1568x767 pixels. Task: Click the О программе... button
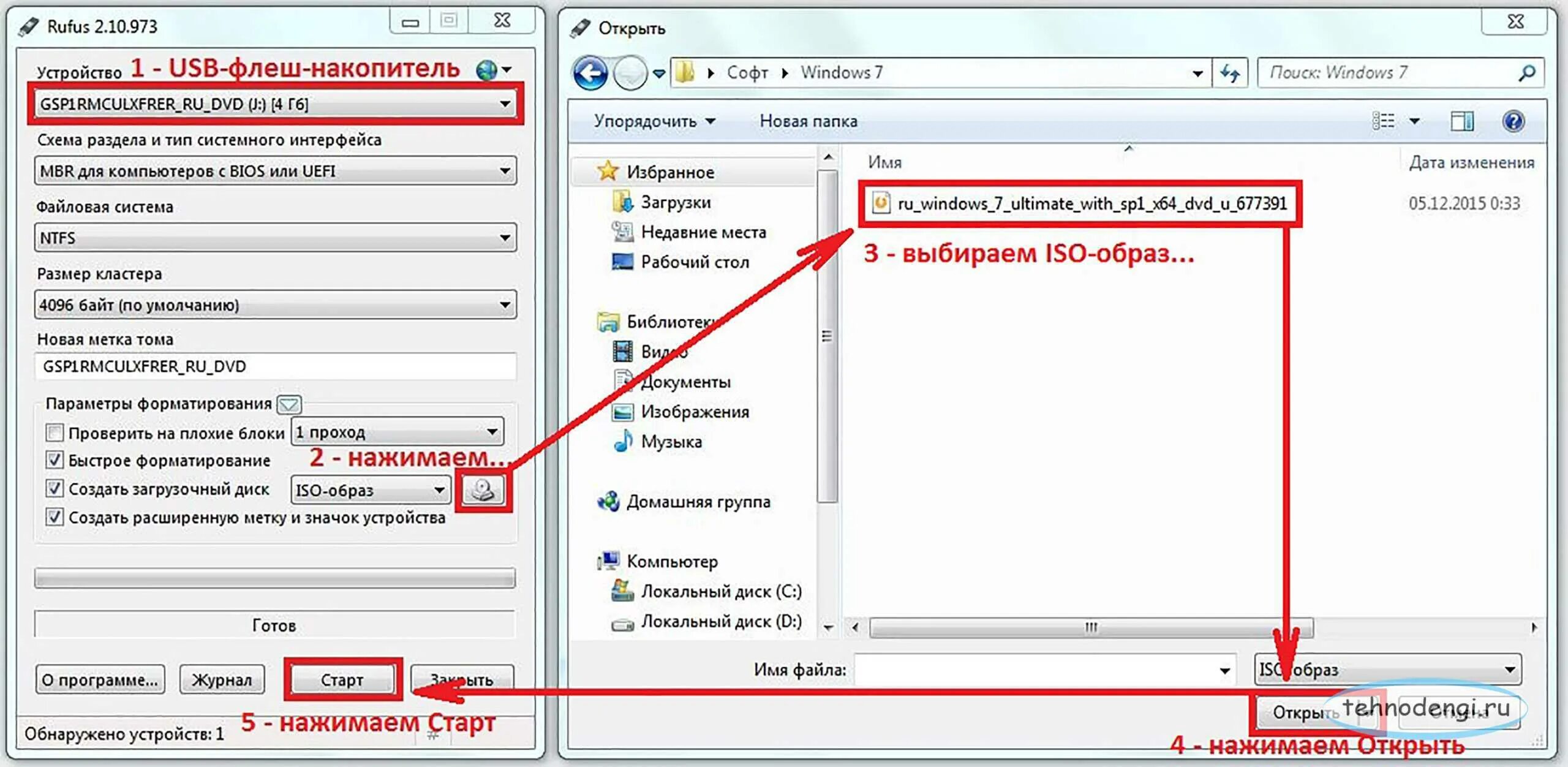100,679
